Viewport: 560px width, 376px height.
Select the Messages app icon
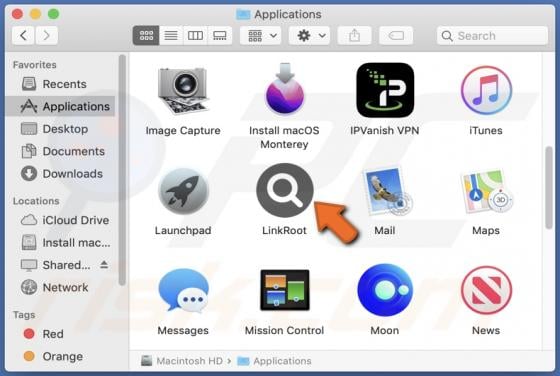(x=183, y=291)
